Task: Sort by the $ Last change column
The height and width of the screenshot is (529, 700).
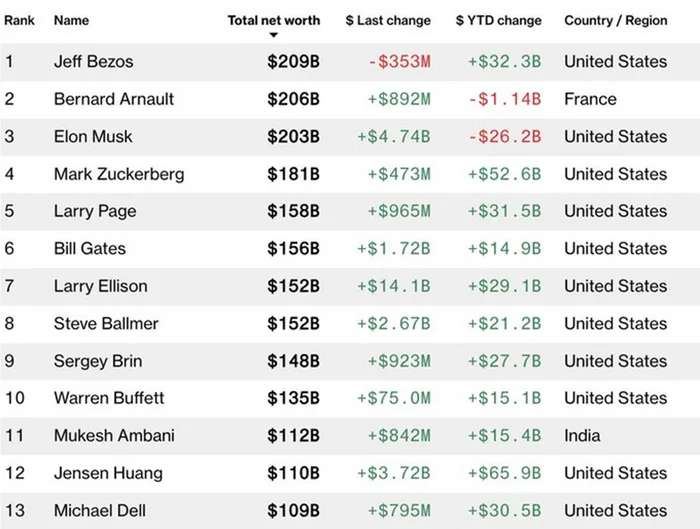Action: click(x=388, y=21)
